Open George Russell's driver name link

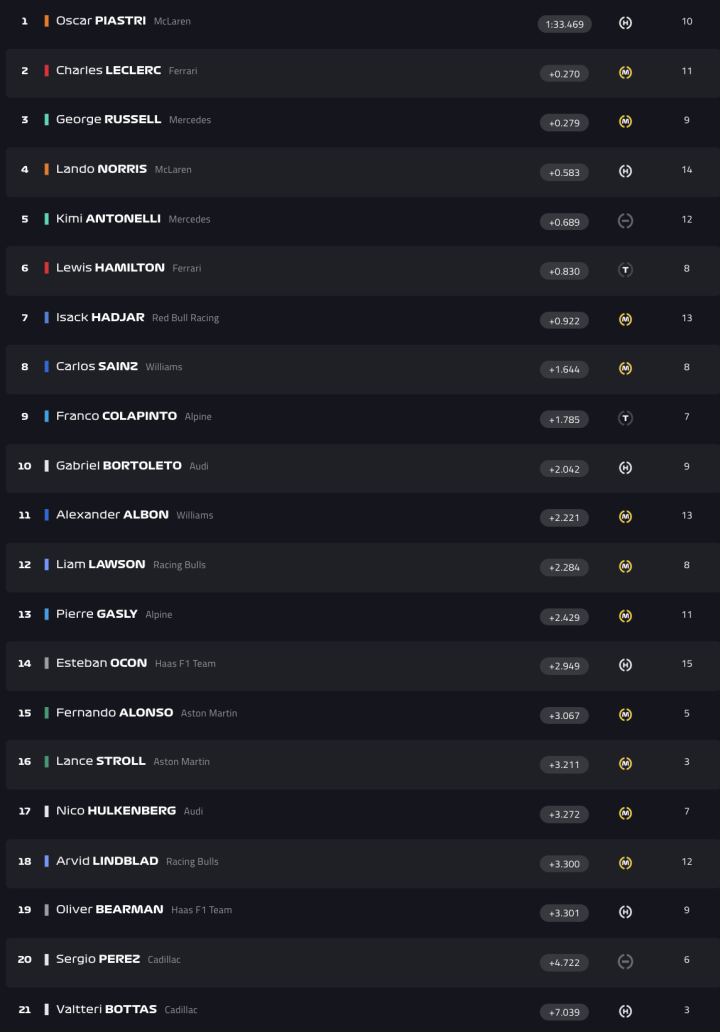108,120
